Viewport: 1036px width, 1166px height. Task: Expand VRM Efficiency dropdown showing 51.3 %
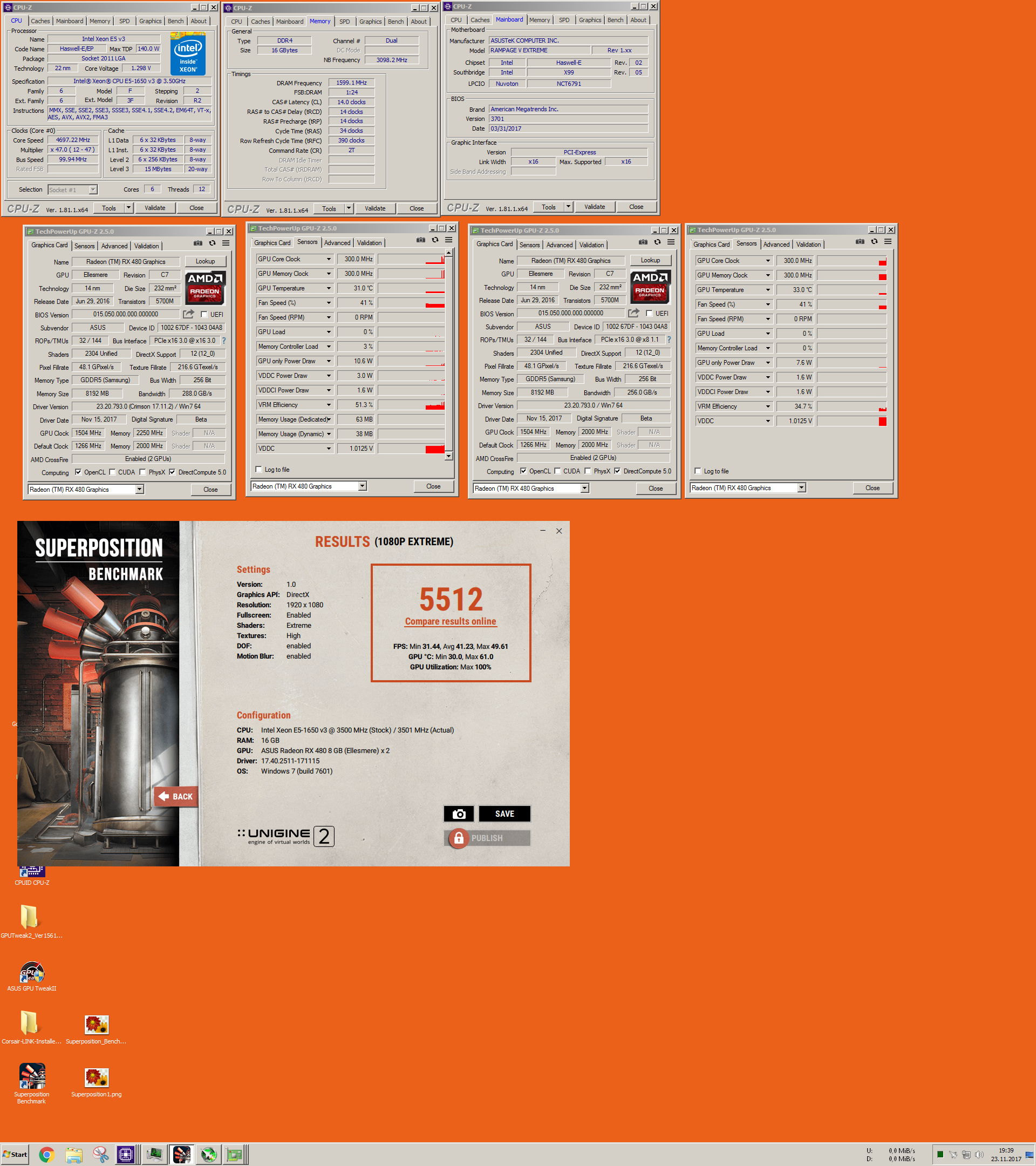point(329,405)
